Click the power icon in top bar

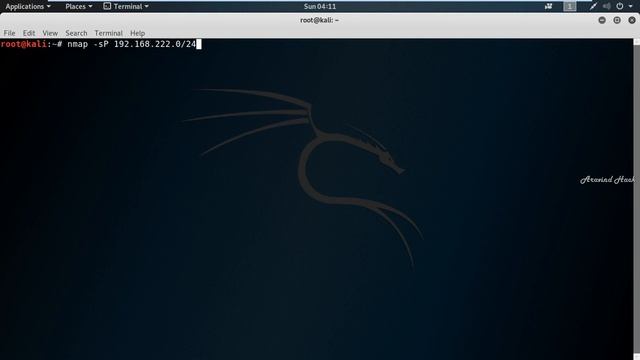pyautogui.click(x=620, y=6)
